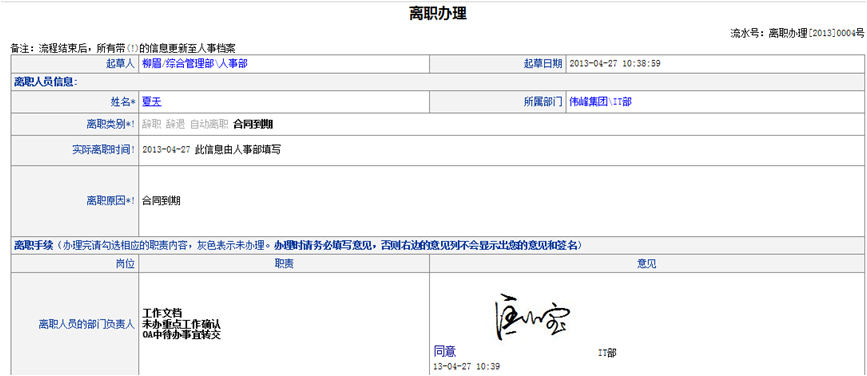Screen dimensions: 867x376
Task: Select the 辞退 dismissal type option
Action: coord(175,124)
